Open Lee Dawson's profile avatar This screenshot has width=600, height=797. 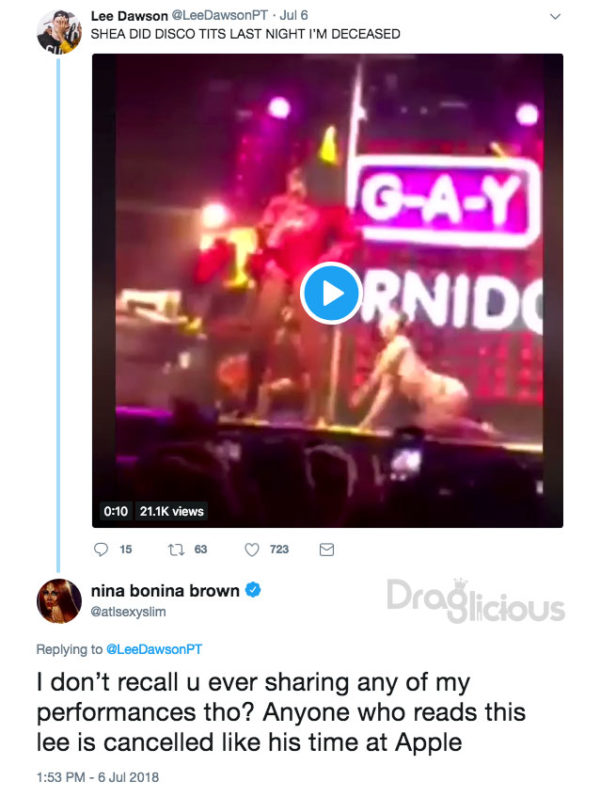pyautogui.click(x=59, y=32)
